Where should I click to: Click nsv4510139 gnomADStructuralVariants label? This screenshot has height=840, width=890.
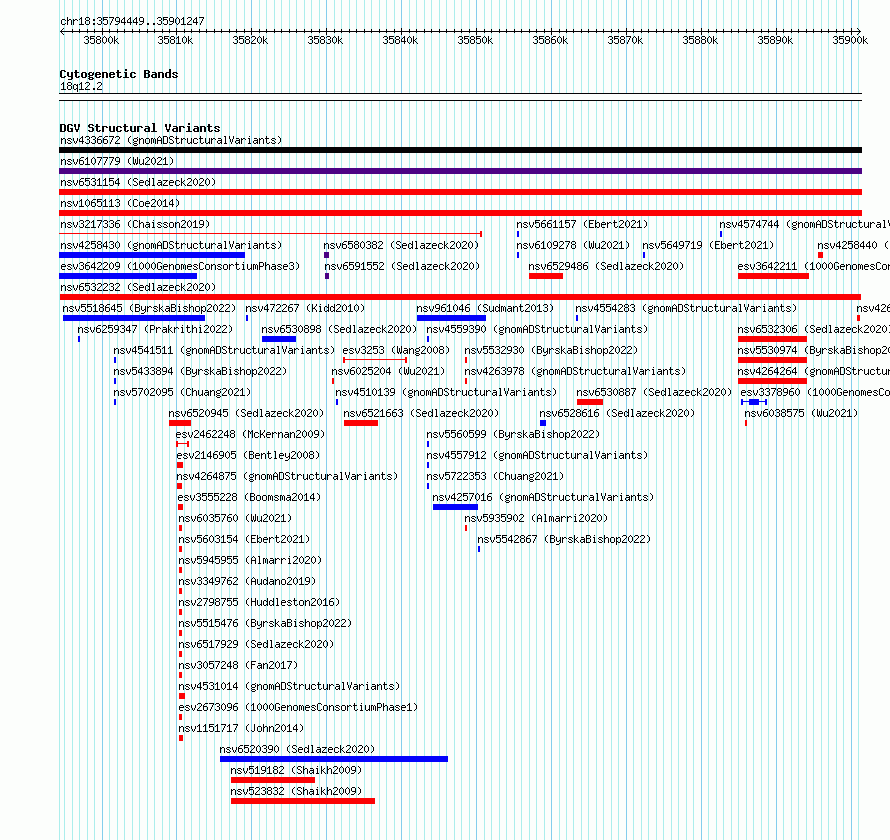[x=446, y=392]
